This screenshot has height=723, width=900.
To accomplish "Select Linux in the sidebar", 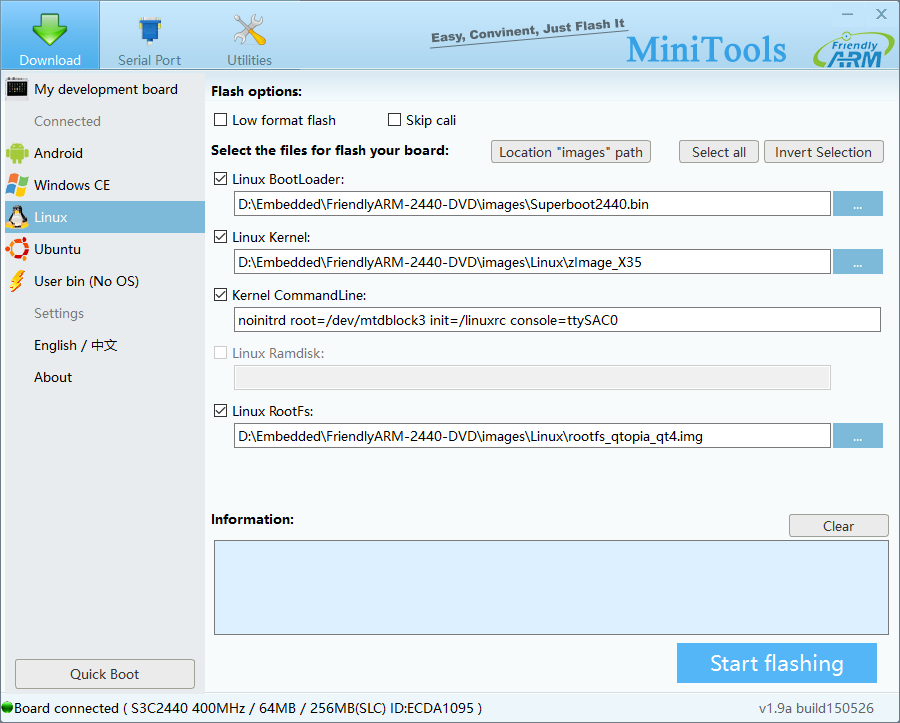I will [x=105, y=217].
